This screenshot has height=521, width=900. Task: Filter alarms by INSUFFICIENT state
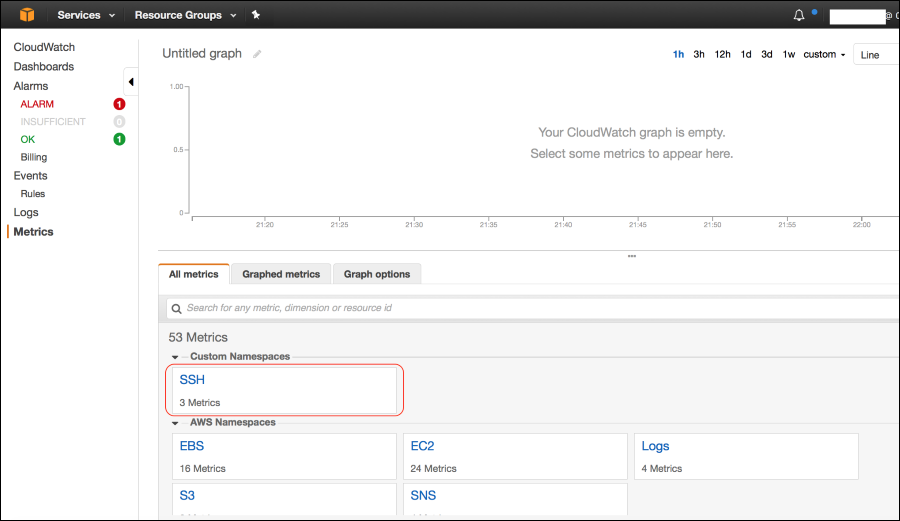(53, 122)
